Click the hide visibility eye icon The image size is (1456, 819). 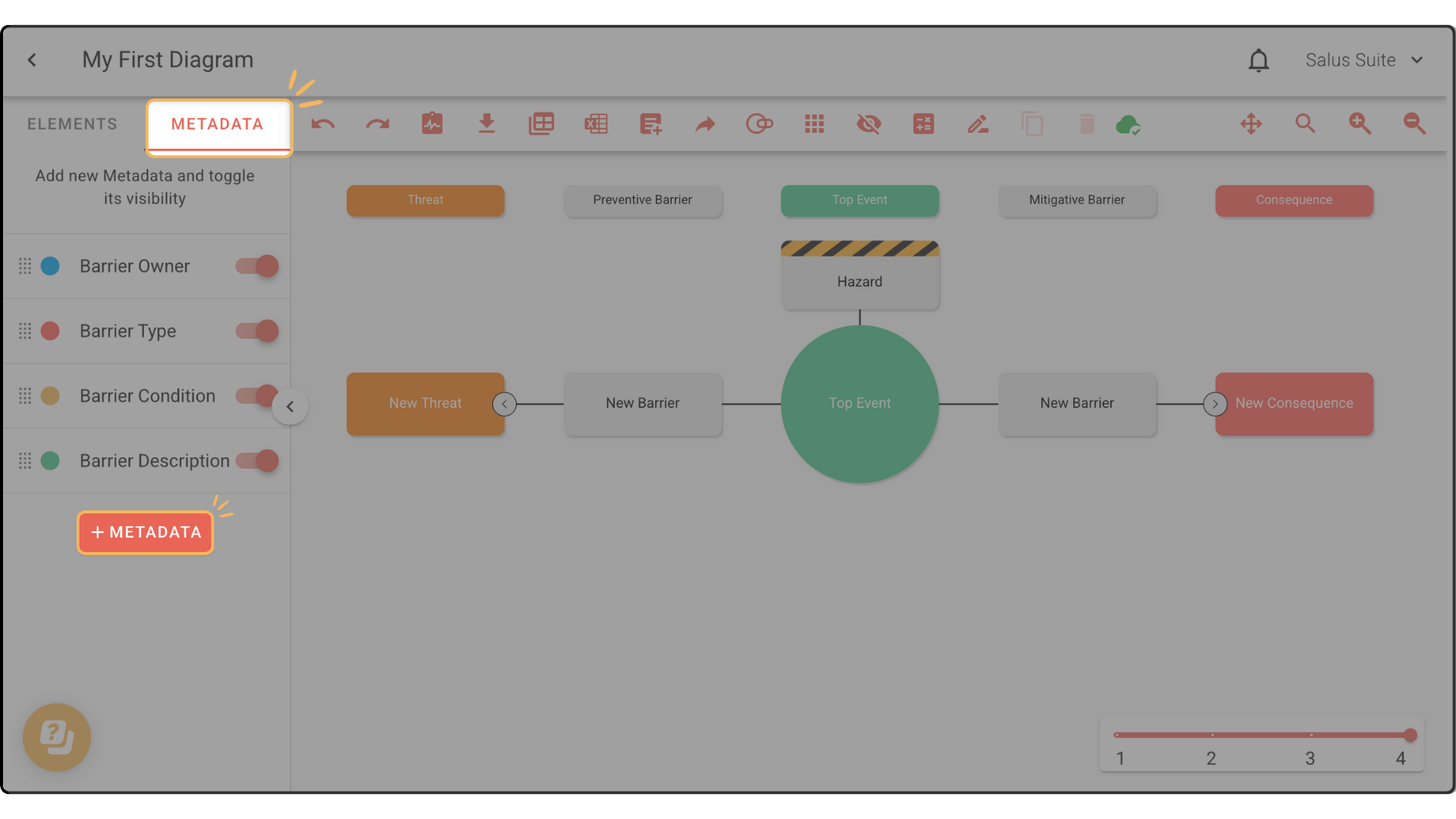coord(869,124)
